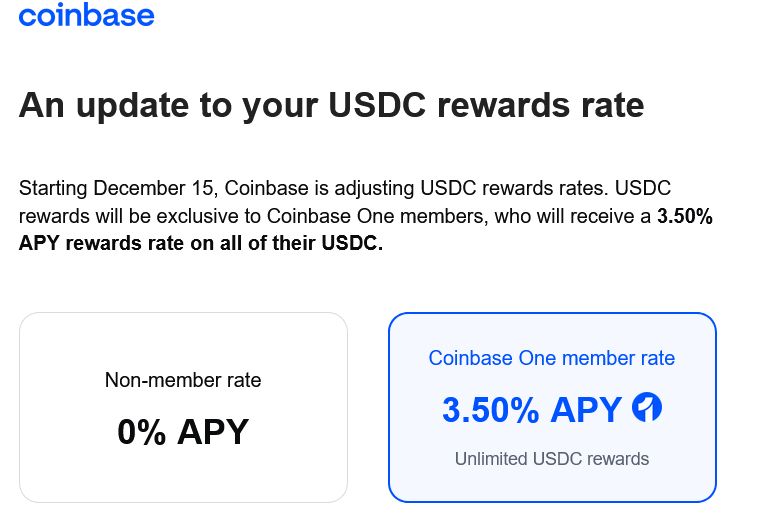Click the "An update to your USDC rewards rate" heading
This screenshot has height=527, width=760.
331,105
